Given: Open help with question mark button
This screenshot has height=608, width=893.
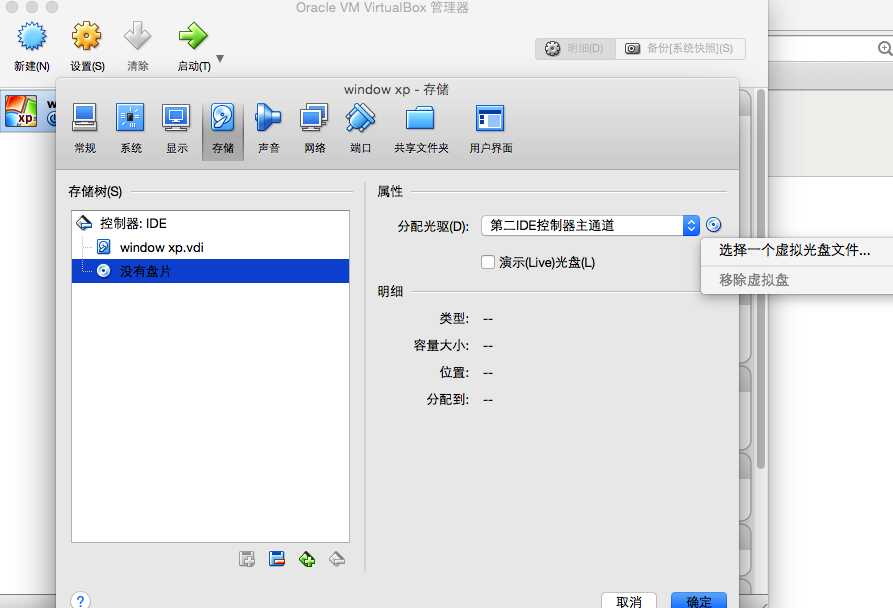Looking at the screenshot, I should coord(80,600).
